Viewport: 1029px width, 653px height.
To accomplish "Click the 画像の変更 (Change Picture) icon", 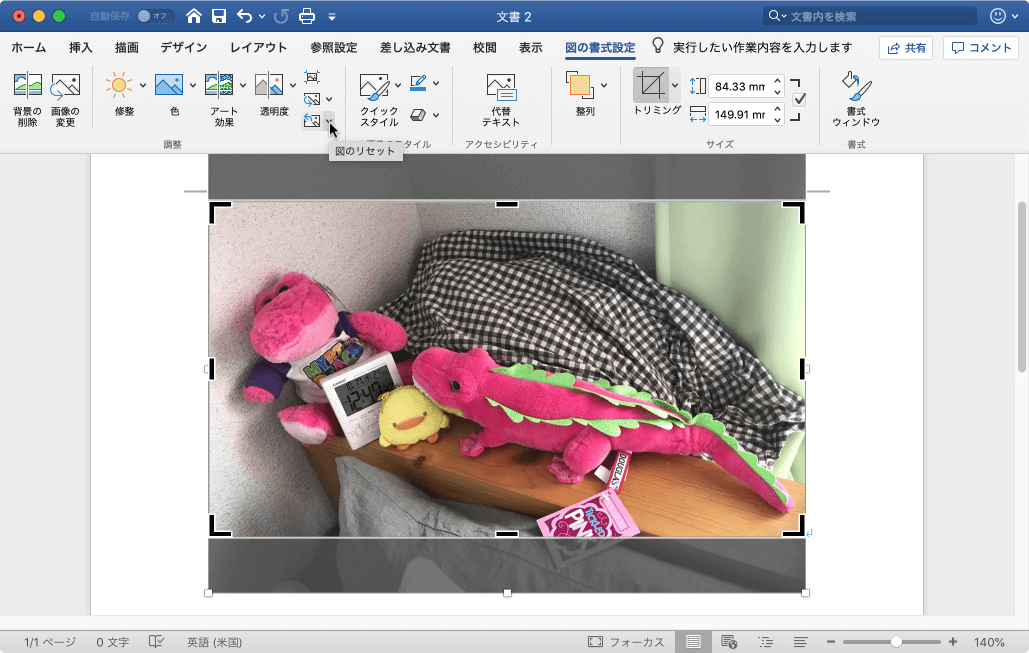I will (x=65, y=87).
